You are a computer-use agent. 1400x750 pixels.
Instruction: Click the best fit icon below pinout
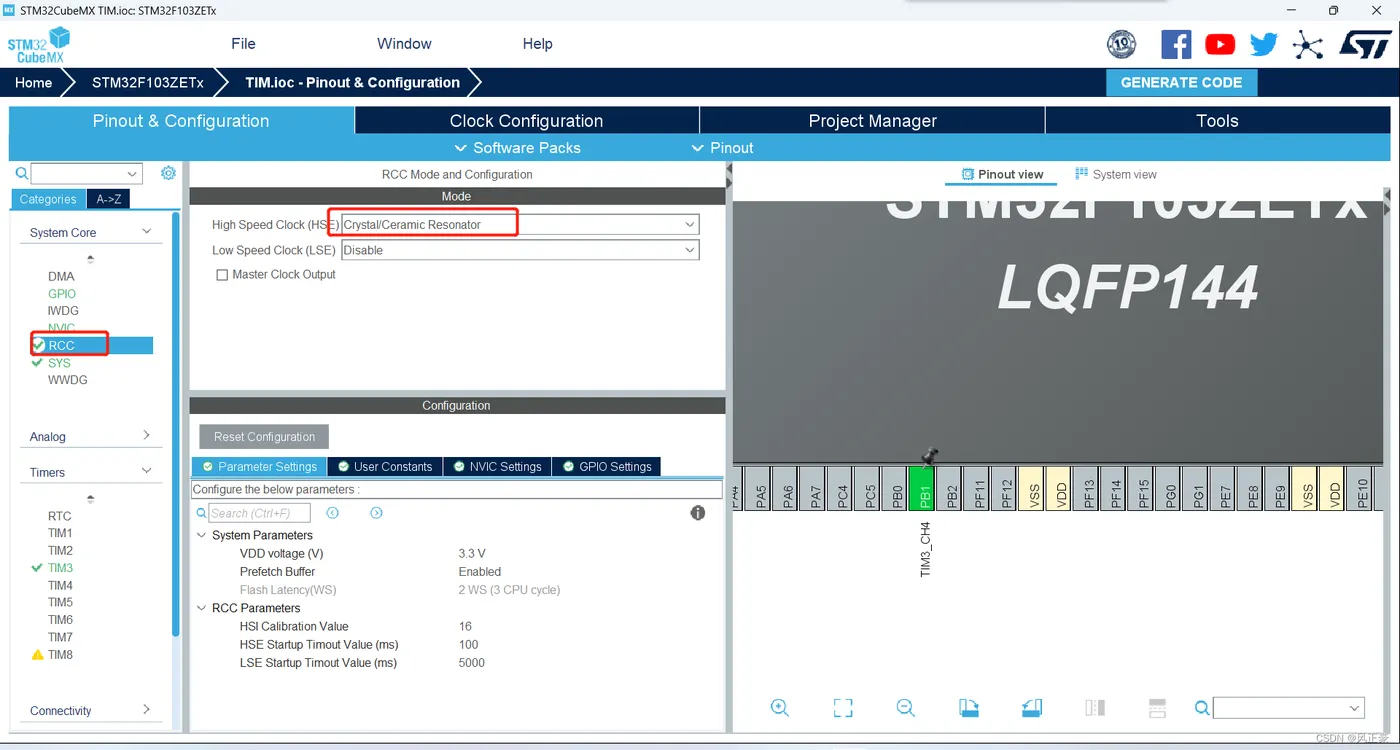[x=843, y=708]
